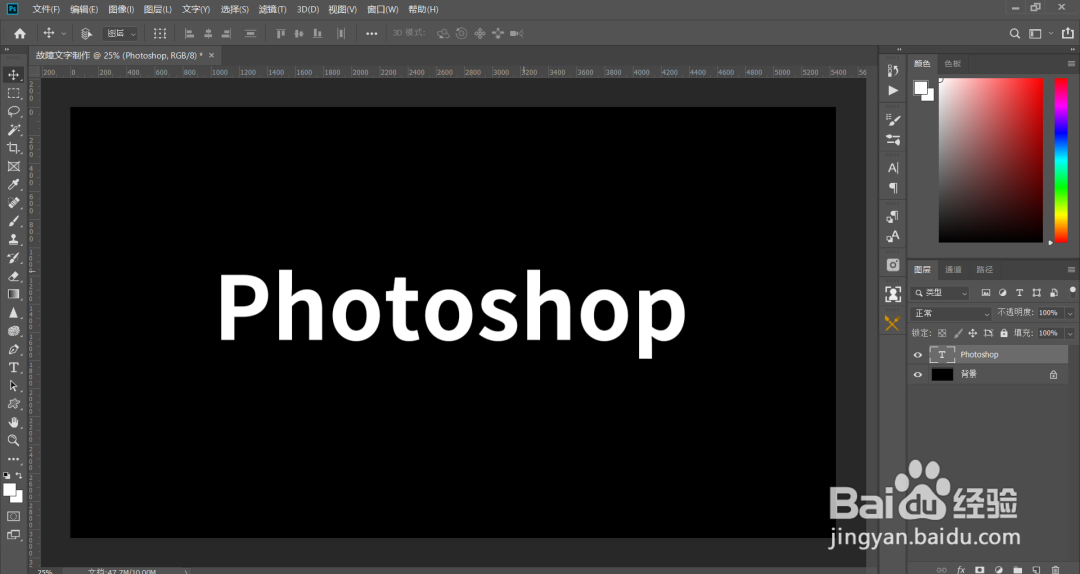
Task: Toggle Quick Mask mode
Action: coord(13,516)
